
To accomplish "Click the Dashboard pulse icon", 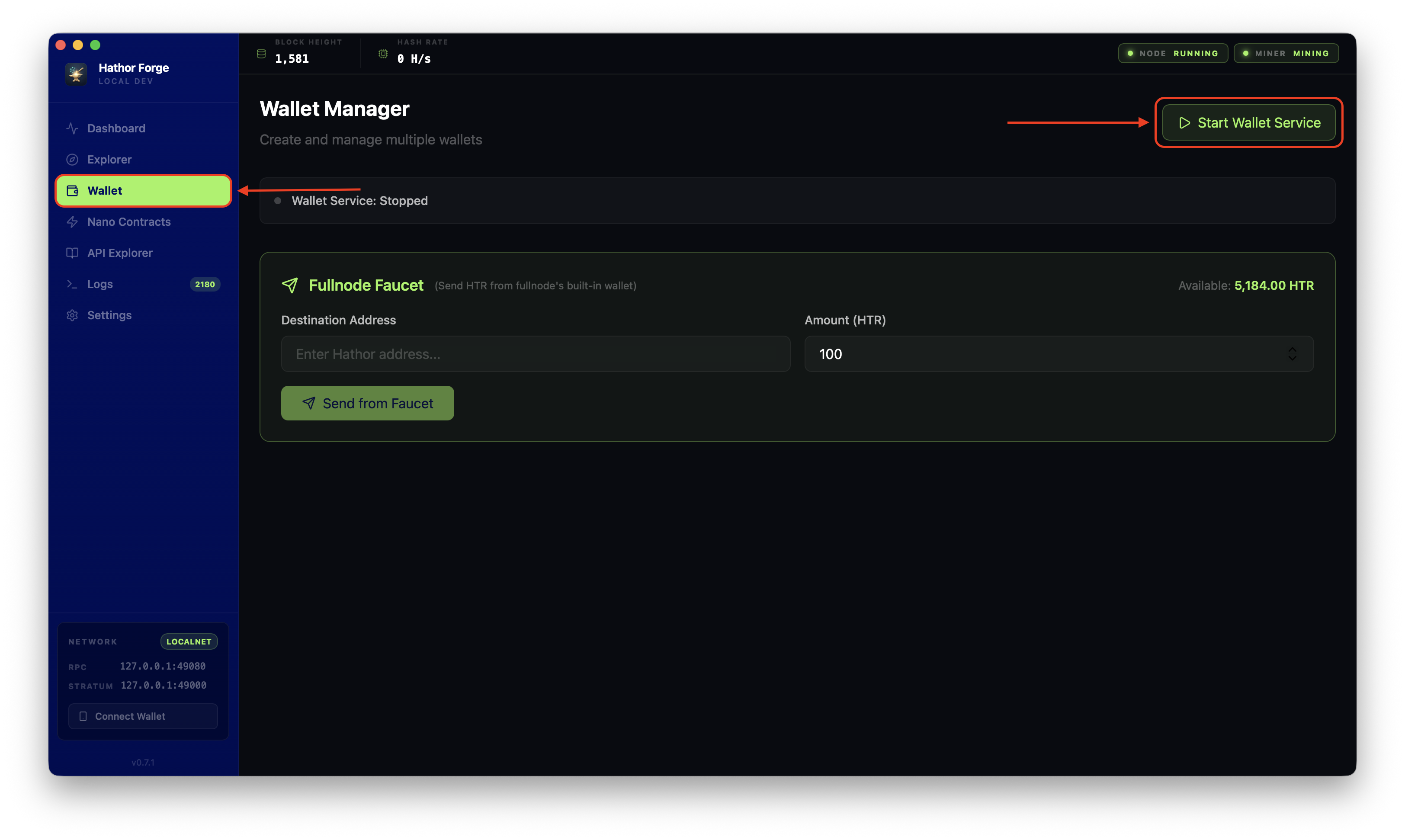I will [x=72, y=128].
